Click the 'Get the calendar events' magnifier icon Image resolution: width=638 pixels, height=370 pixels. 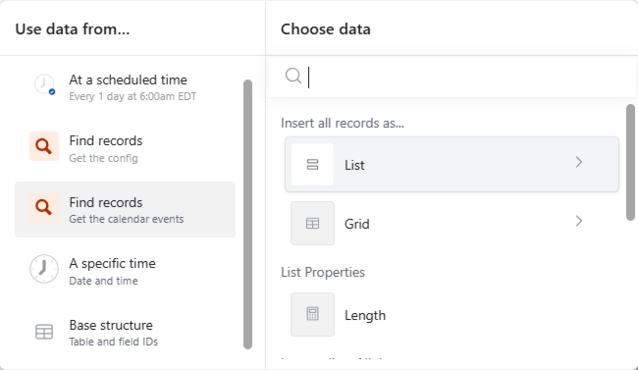click(x=44, y=208)
